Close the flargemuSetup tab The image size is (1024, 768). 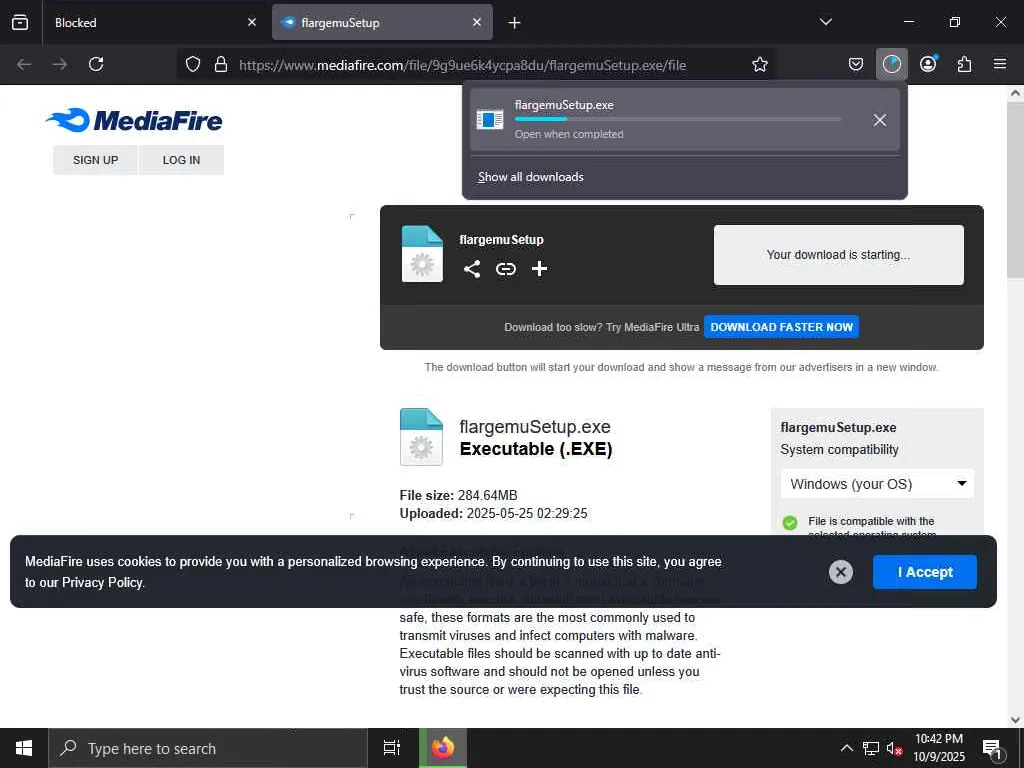point(477,22)
